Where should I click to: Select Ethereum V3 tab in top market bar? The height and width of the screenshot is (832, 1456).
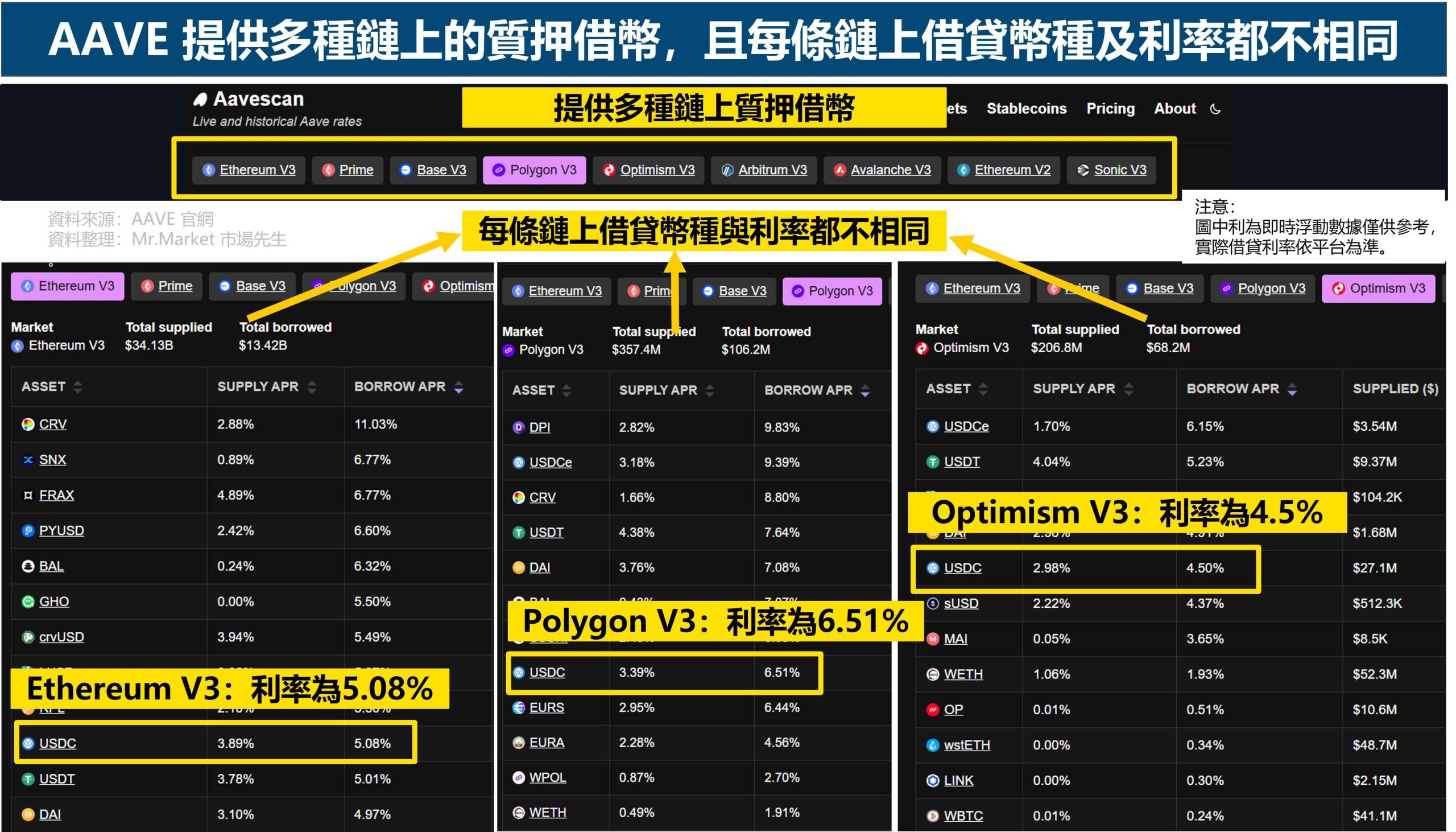coord(249,170)
